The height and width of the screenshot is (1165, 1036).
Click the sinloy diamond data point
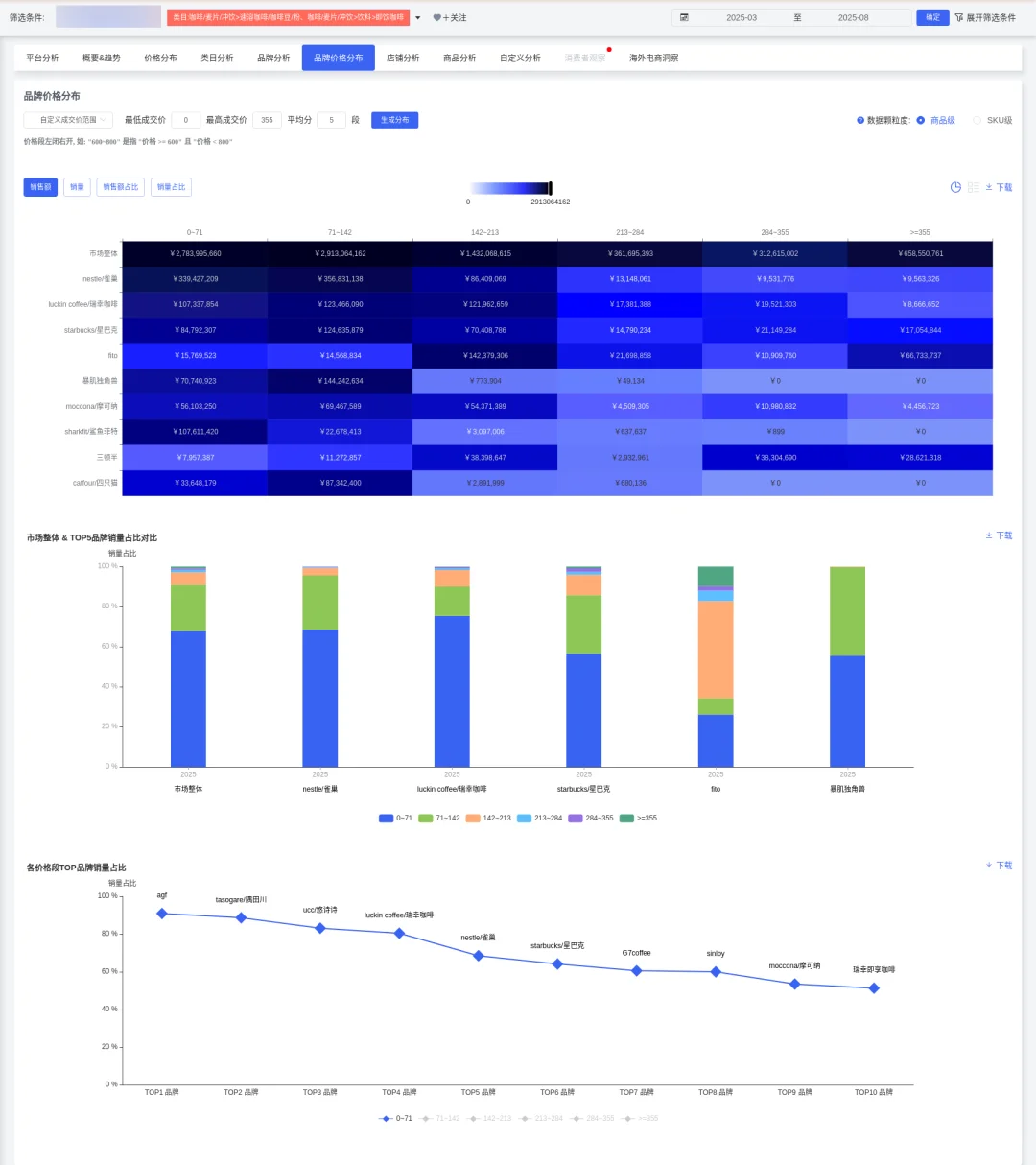(x=716, y=972)
